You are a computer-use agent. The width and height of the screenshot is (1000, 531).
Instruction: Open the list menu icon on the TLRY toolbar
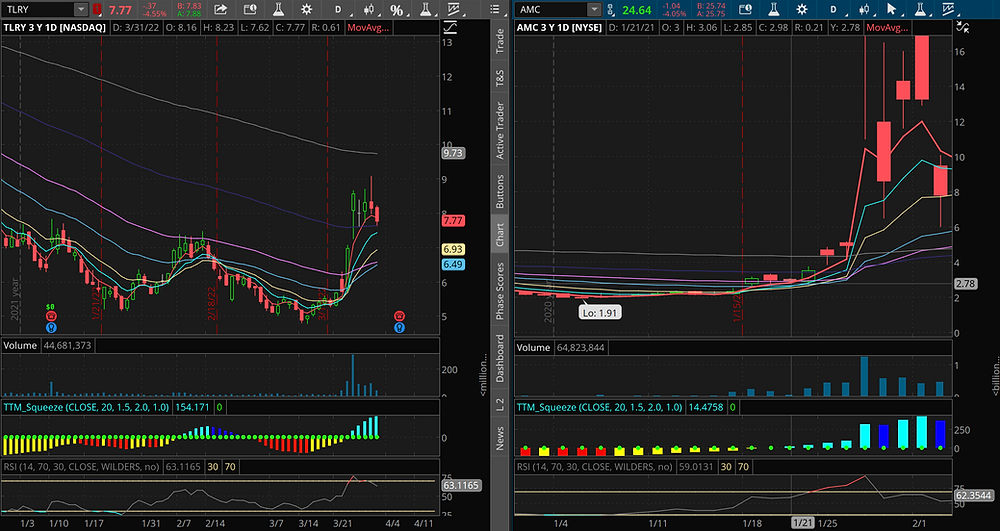[495, 10]
